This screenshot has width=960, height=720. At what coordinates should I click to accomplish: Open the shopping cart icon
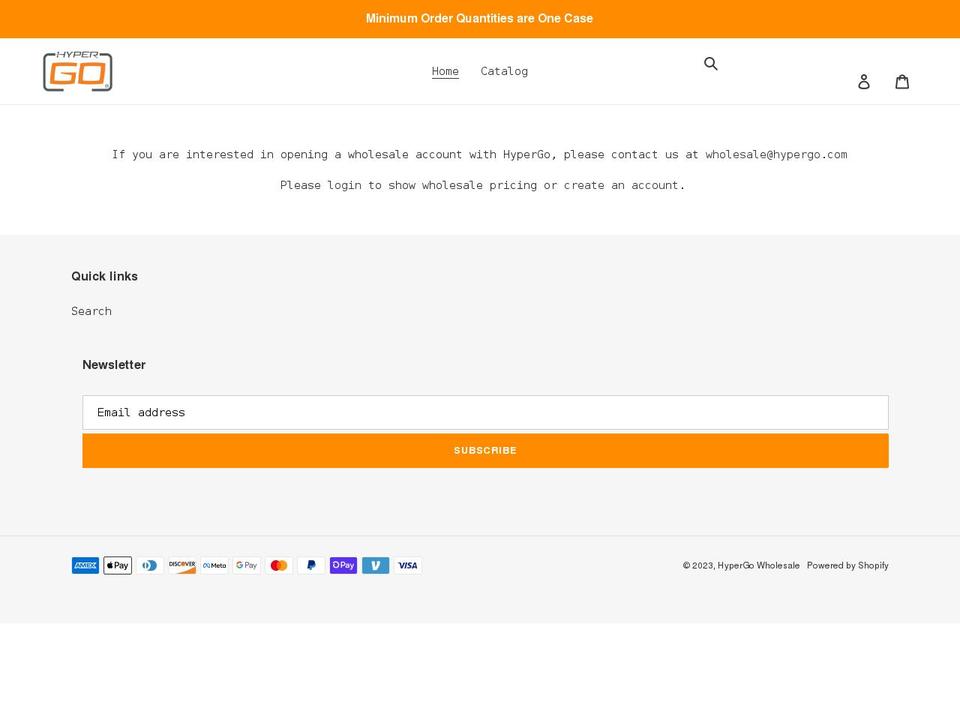point(902,81)
